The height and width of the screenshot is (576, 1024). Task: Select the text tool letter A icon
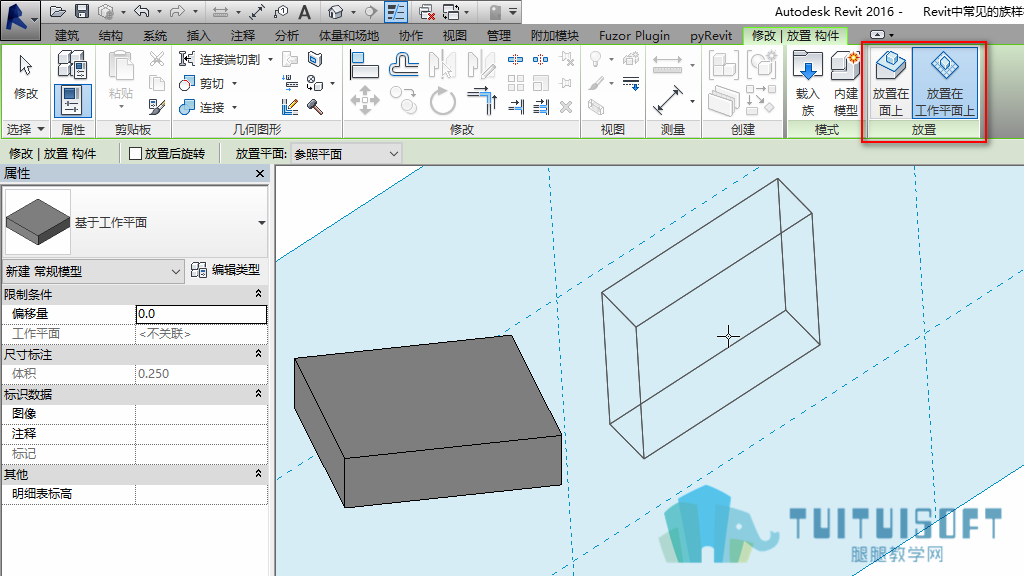304,12
